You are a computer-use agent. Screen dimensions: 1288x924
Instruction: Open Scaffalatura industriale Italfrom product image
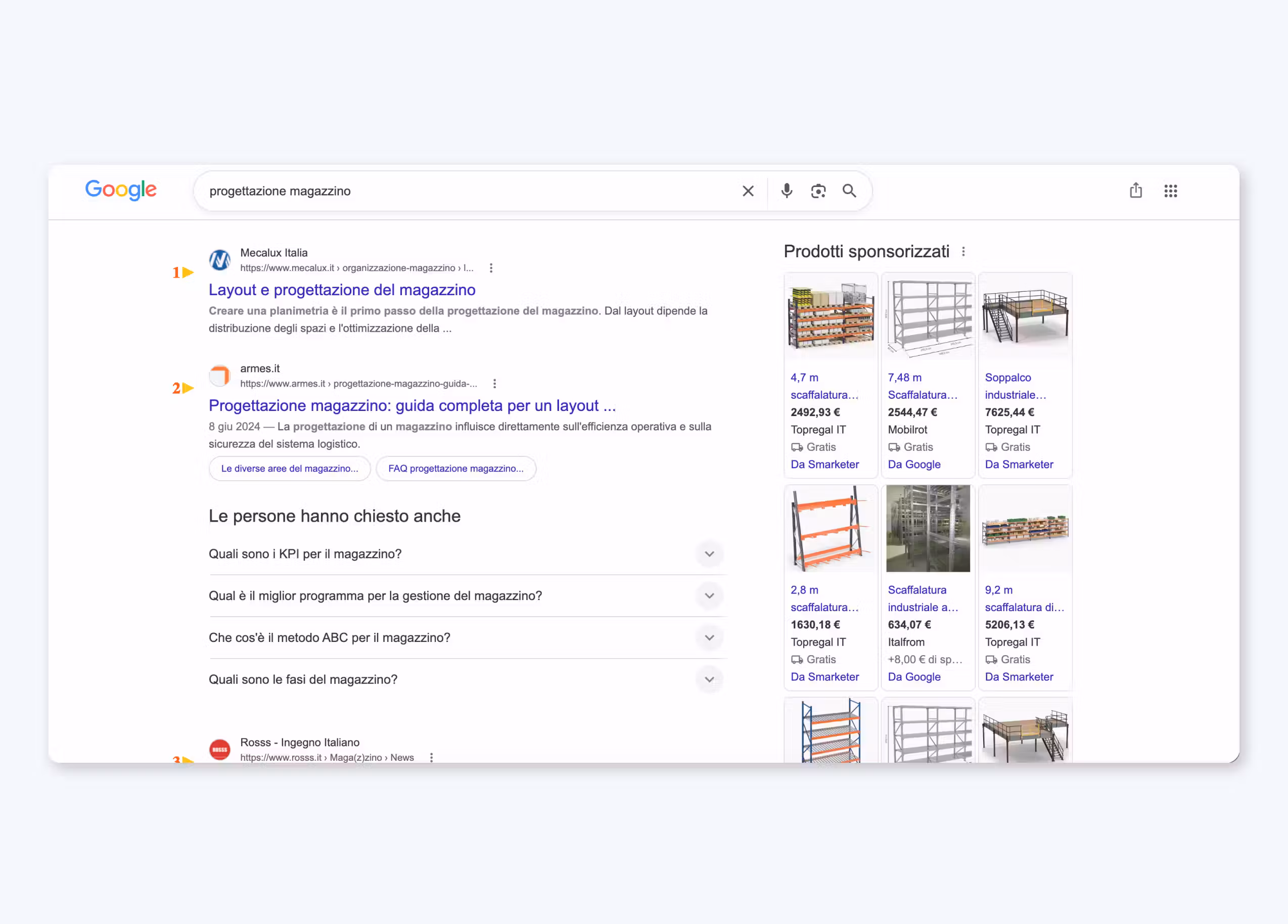pos(928,529)
